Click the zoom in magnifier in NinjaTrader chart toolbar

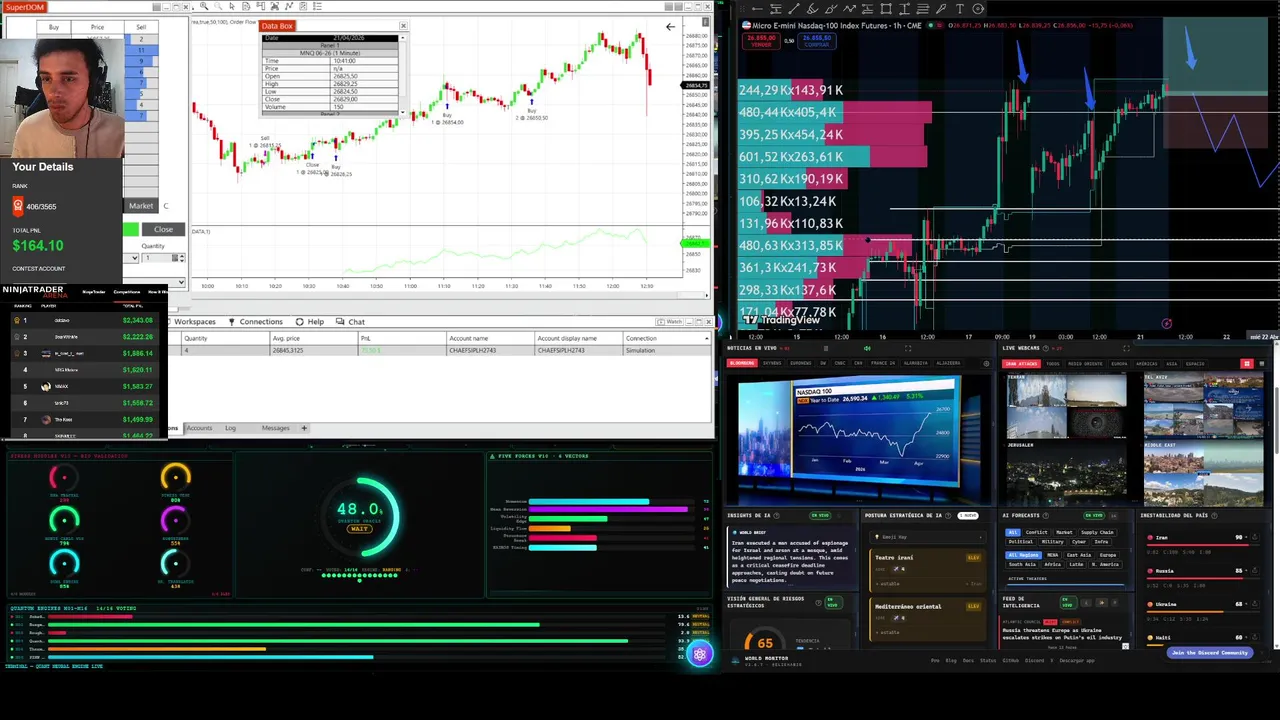click(204, 6)
